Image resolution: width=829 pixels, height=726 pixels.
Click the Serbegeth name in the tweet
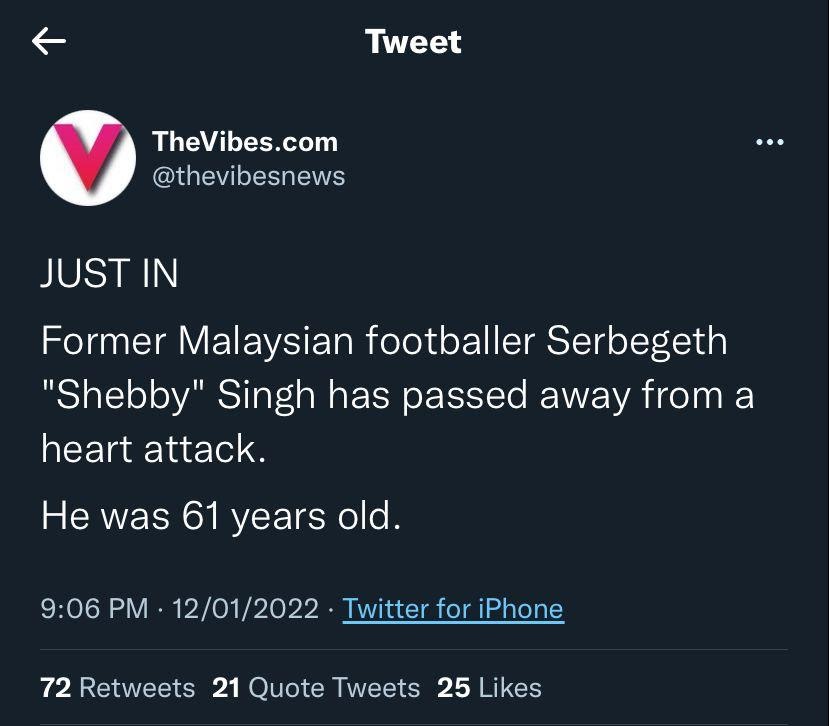click(636, 341)
